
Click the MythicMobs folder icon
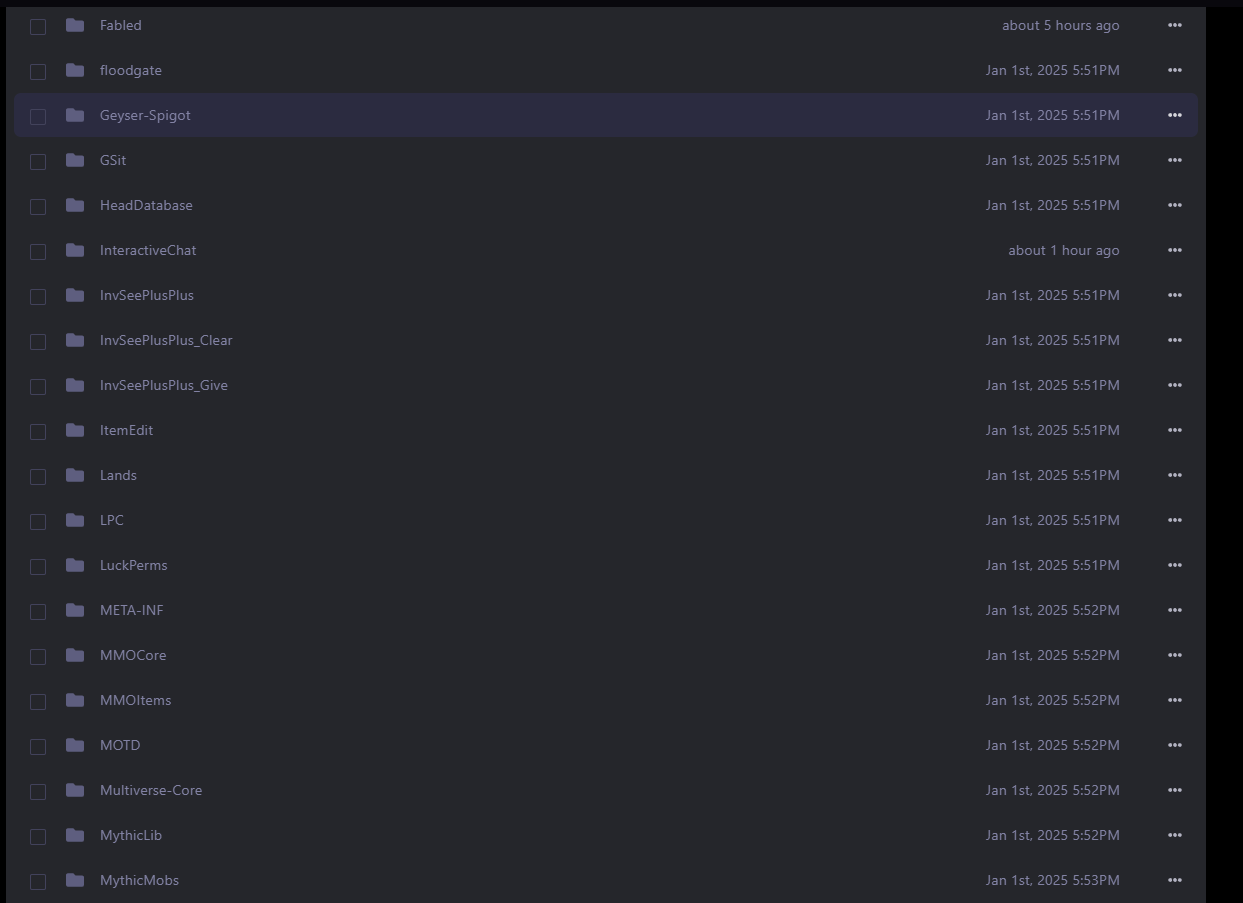pyautogui.click(x=75, y=880)
